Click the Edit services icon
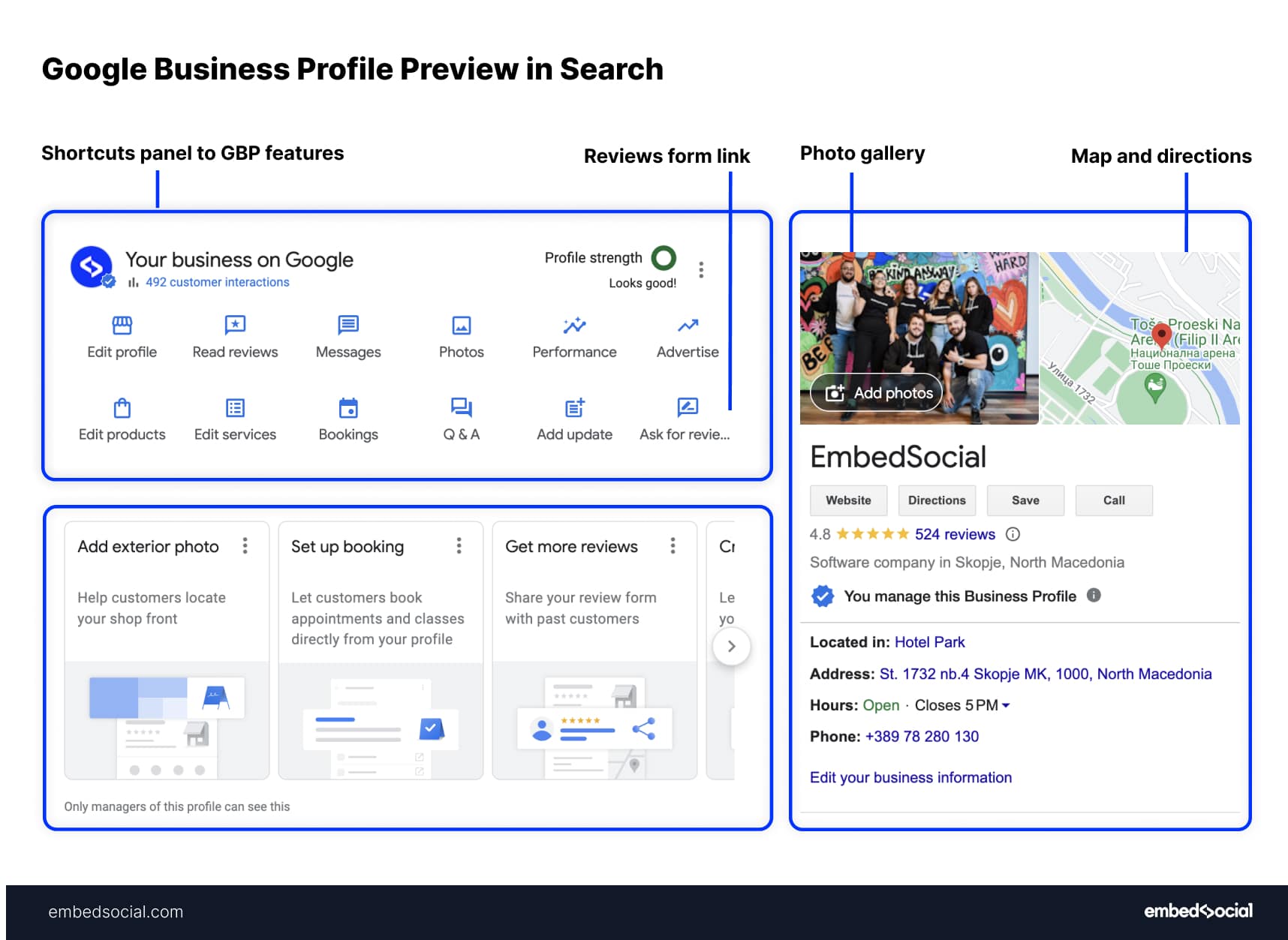Screen dimensions: 1288x940 click(x=234, y=408)
